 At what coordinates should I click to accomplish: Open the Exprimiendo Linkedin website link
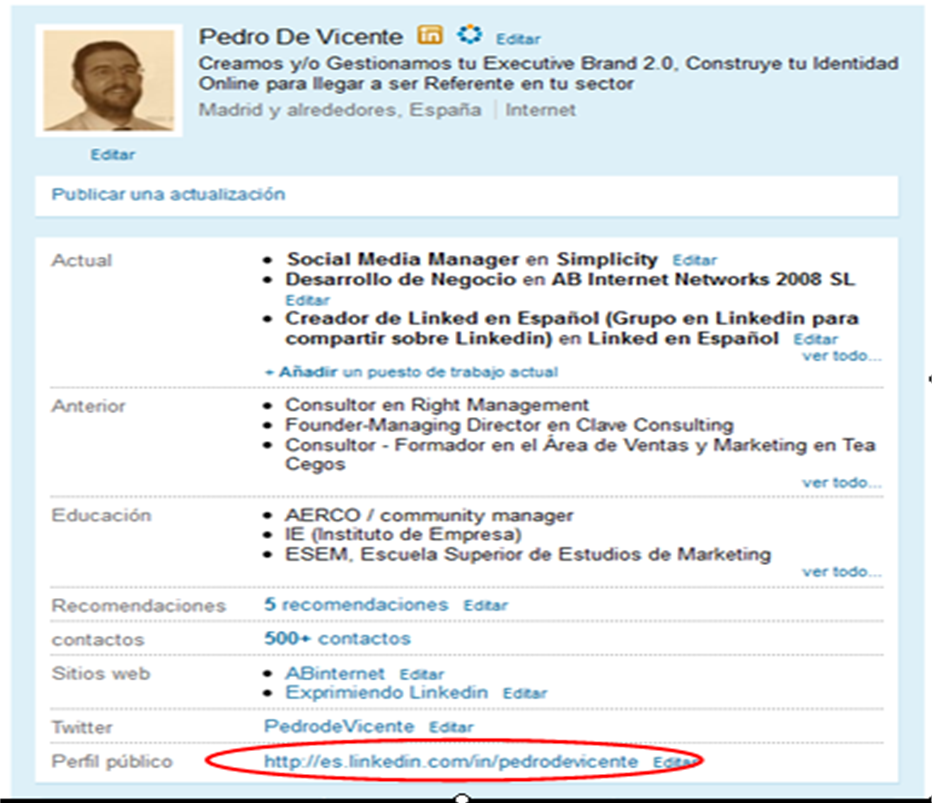pos(386,692)
